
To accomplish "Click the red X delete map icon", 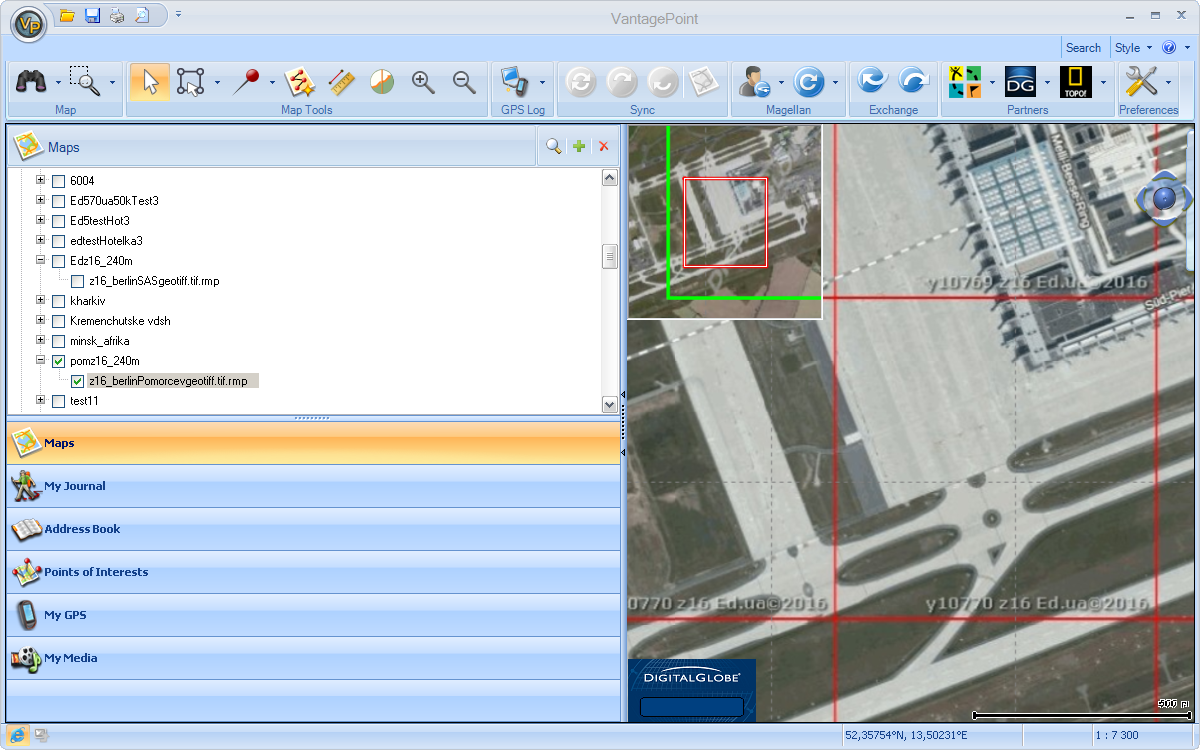I will pos(603,147).
